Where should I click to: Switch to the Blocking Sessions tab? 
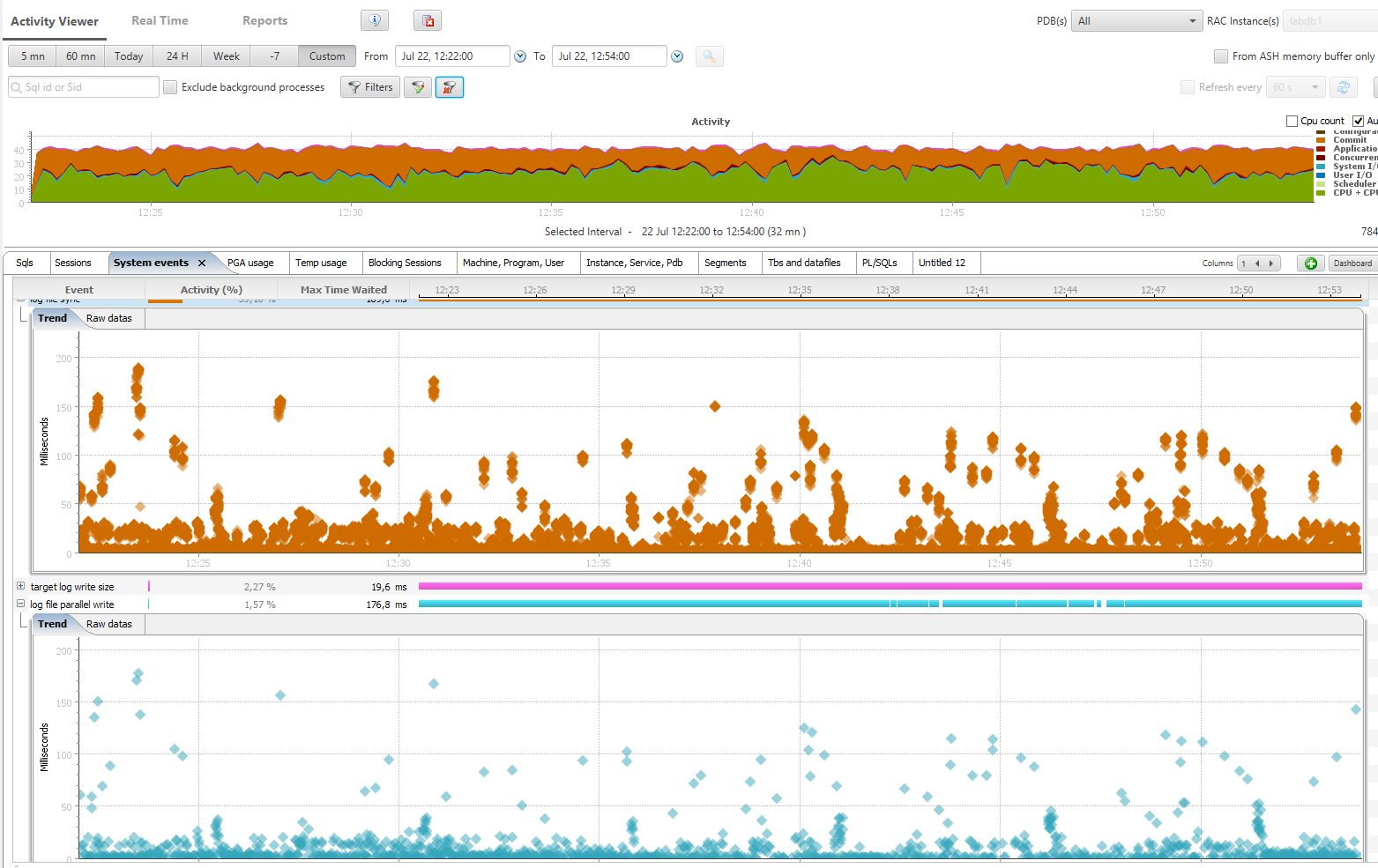click(x=405, y=263)
